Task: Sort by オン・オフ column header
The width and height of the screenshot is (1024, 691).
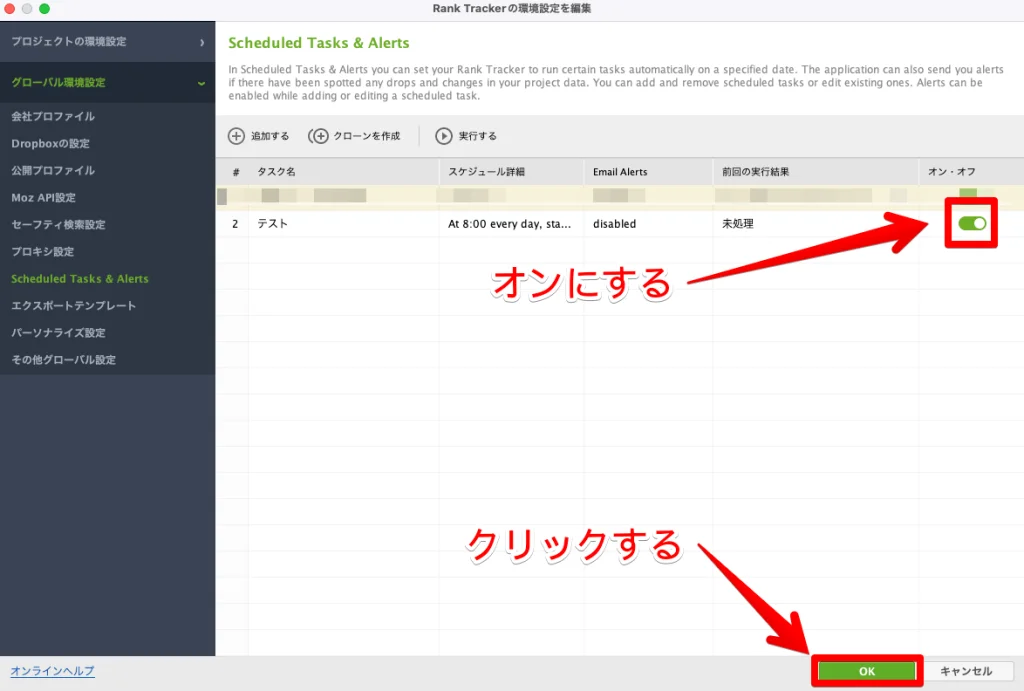Action: (x=971, y=172)
